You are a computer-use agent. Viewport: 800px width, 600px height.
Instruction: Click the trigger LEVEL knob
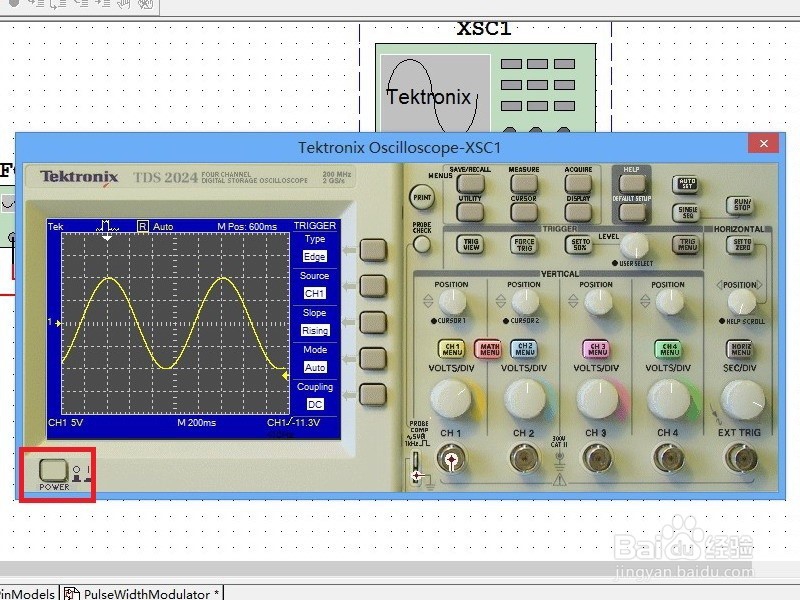pyautogui.click(x=634, y=247)
